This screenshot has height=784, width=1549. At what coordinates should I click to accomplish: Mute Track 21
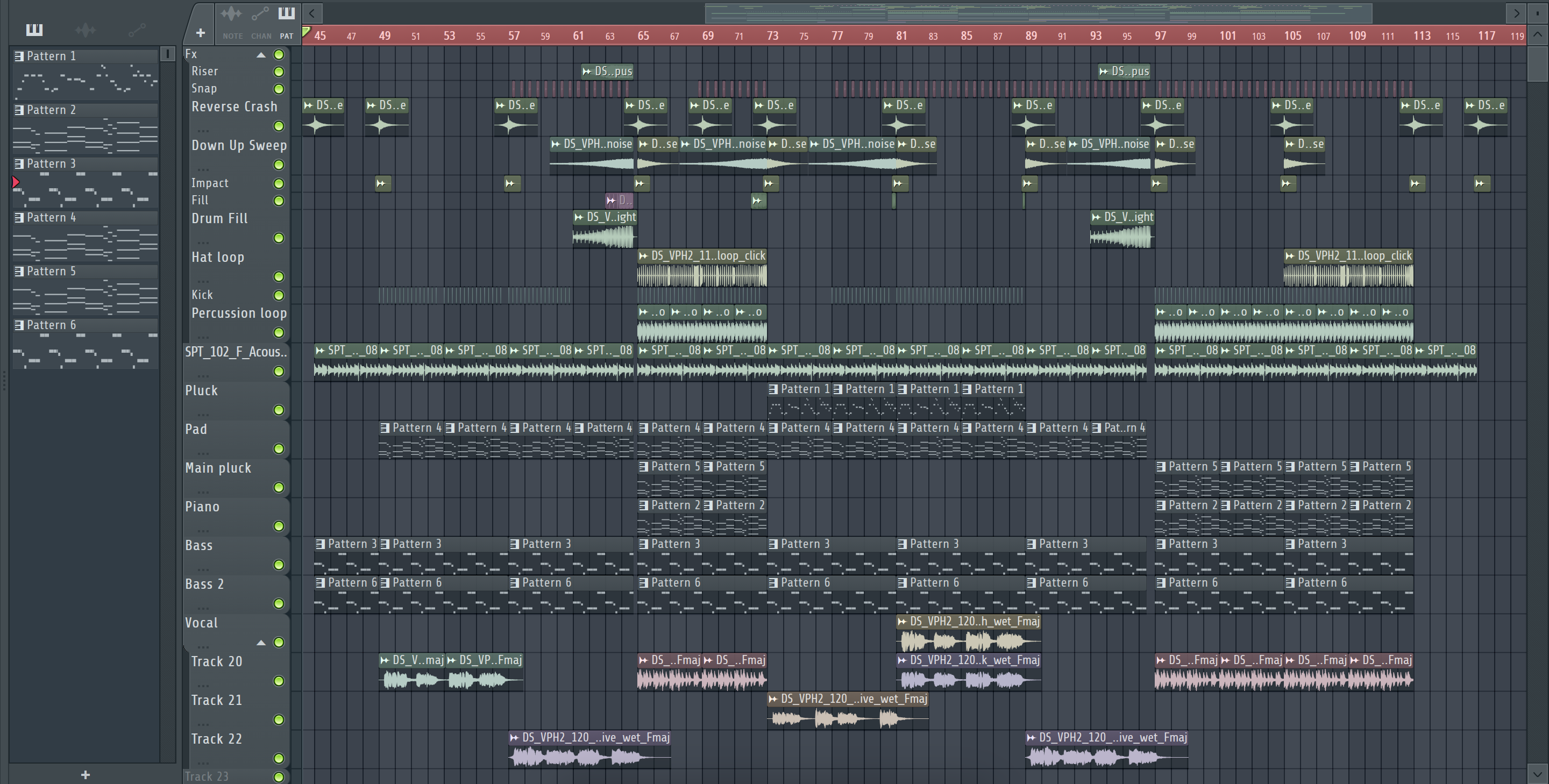click(x=279, y=719)
